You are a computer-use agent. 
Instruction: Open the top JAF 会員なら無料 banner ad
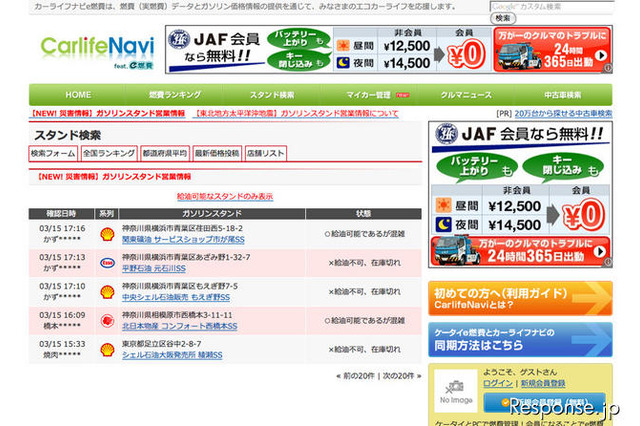(389, 50)
